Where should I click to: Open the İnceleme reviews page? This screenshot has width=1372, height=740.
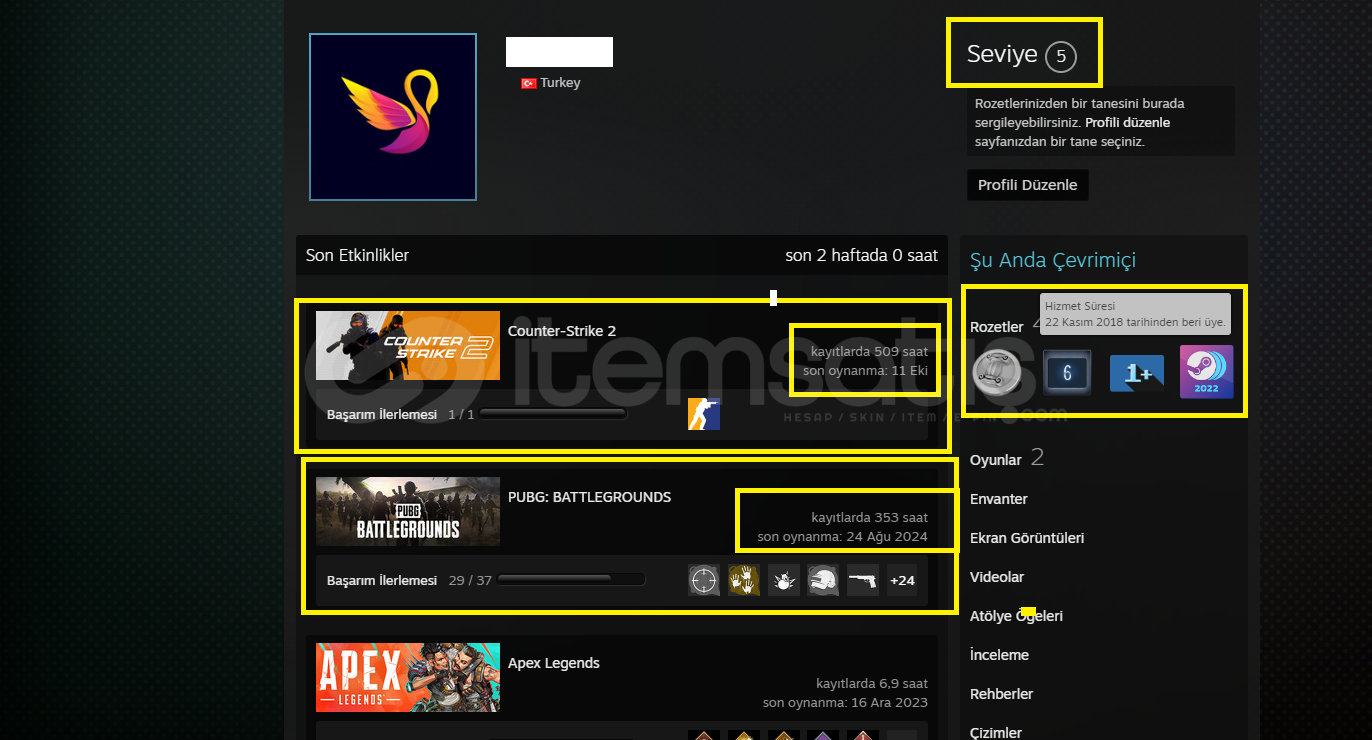point(999,655)
